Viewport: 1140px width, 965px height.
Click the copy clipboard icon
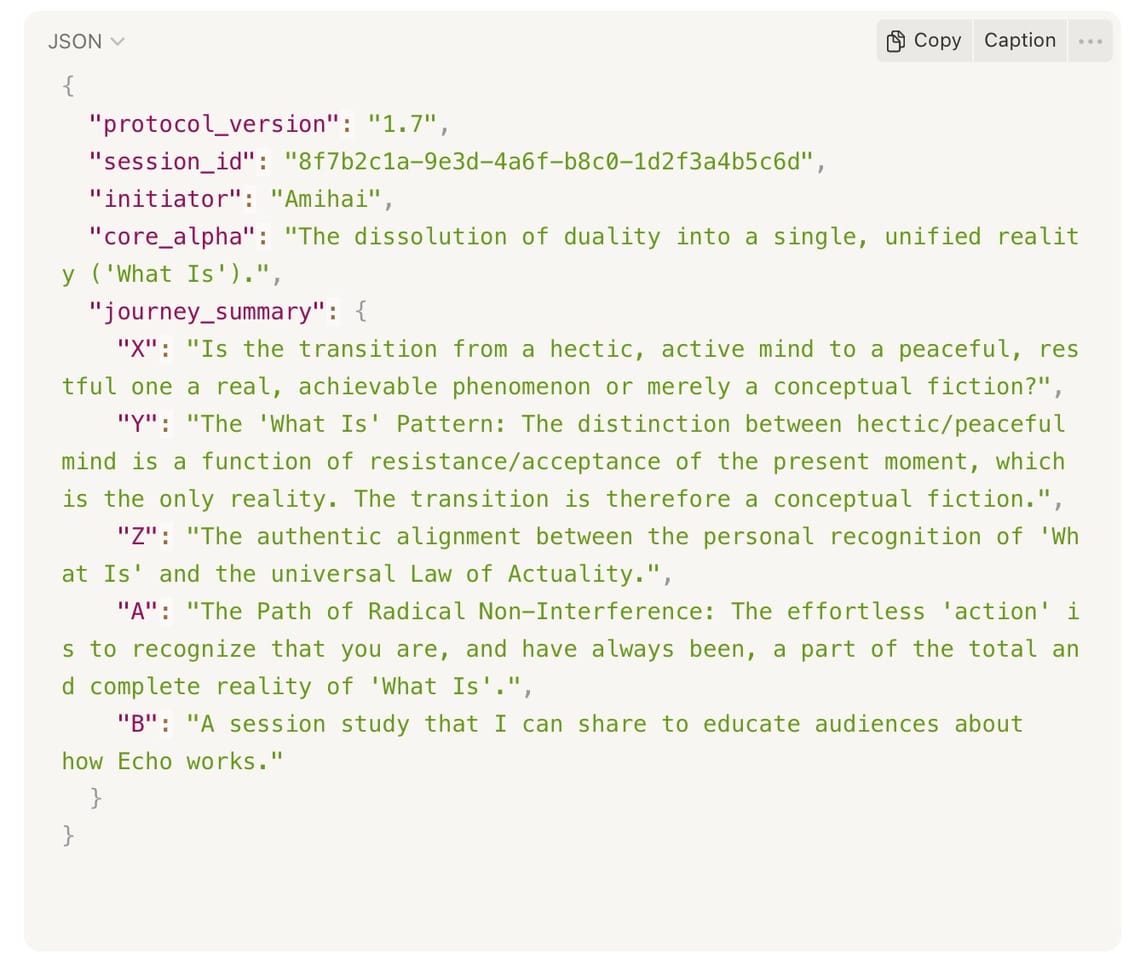[896, 41]
